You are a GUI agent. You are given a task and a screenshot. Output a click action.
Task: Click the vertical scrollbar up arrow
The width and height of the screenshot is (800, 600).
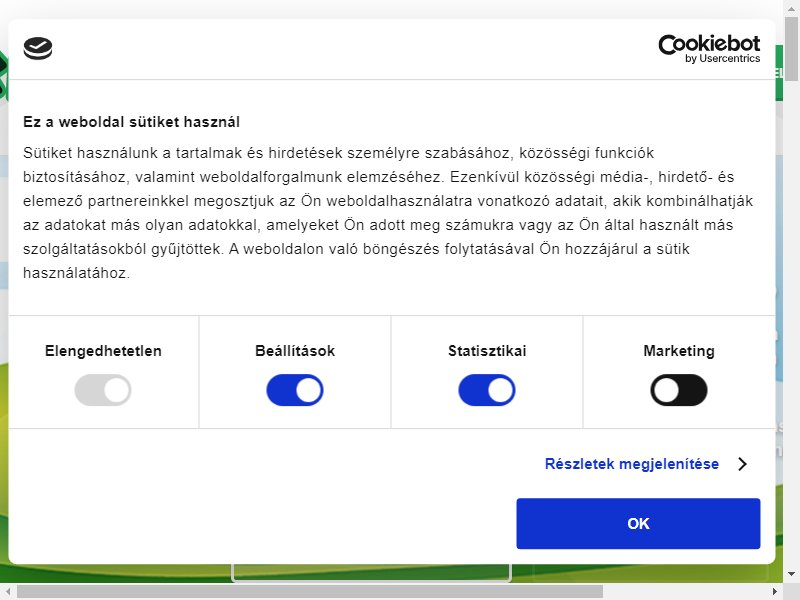click(x=791, y=8)
